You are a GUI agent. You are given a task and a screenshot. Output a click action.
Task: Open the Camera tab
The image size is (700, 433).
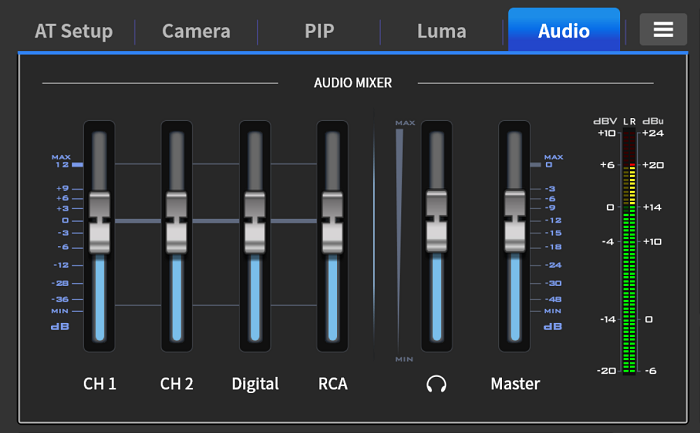click(x=196, y=30)
